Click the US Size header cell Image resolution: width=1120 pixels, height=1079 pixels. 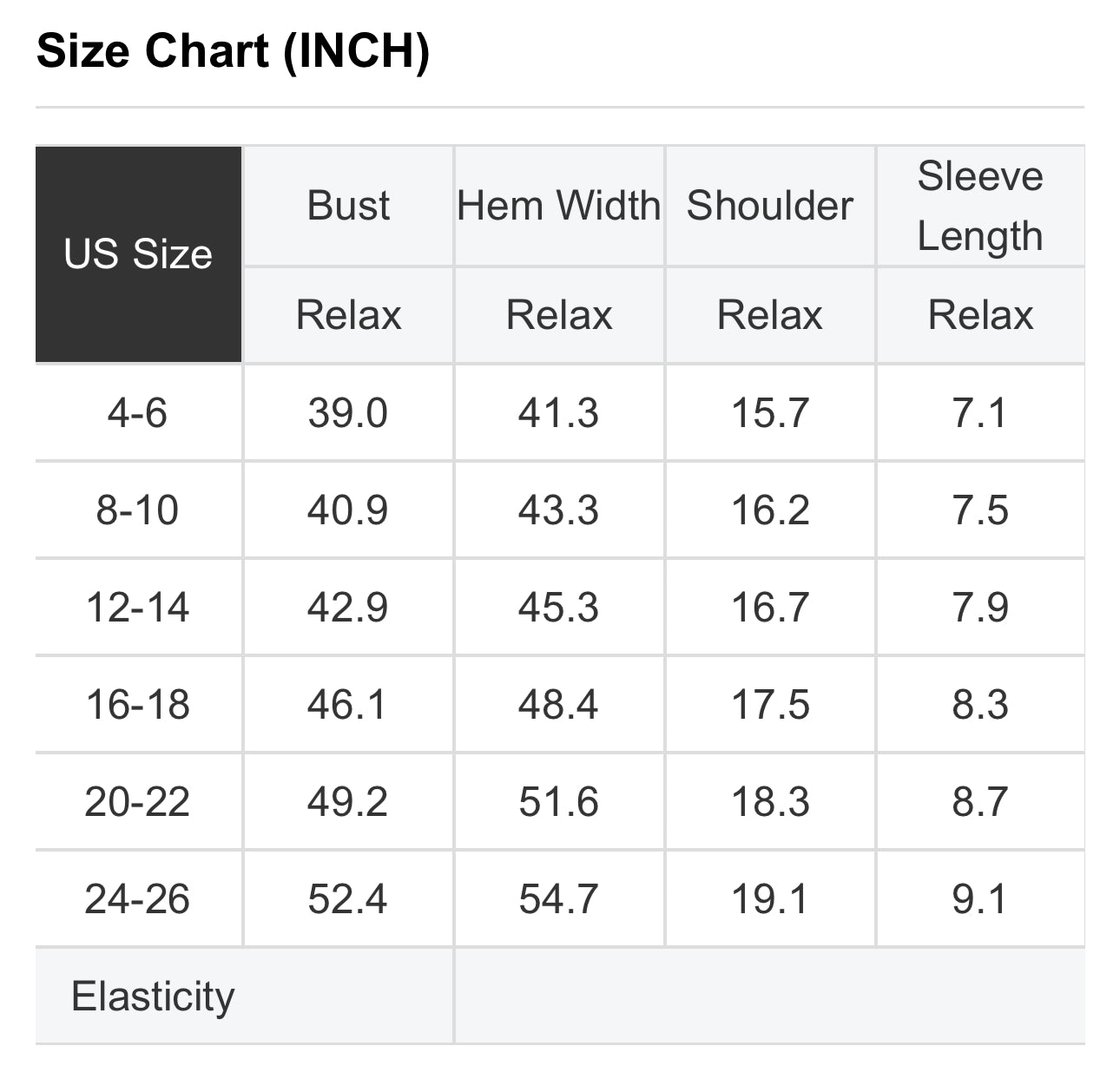pyautogui.click(x=138, y=253)
